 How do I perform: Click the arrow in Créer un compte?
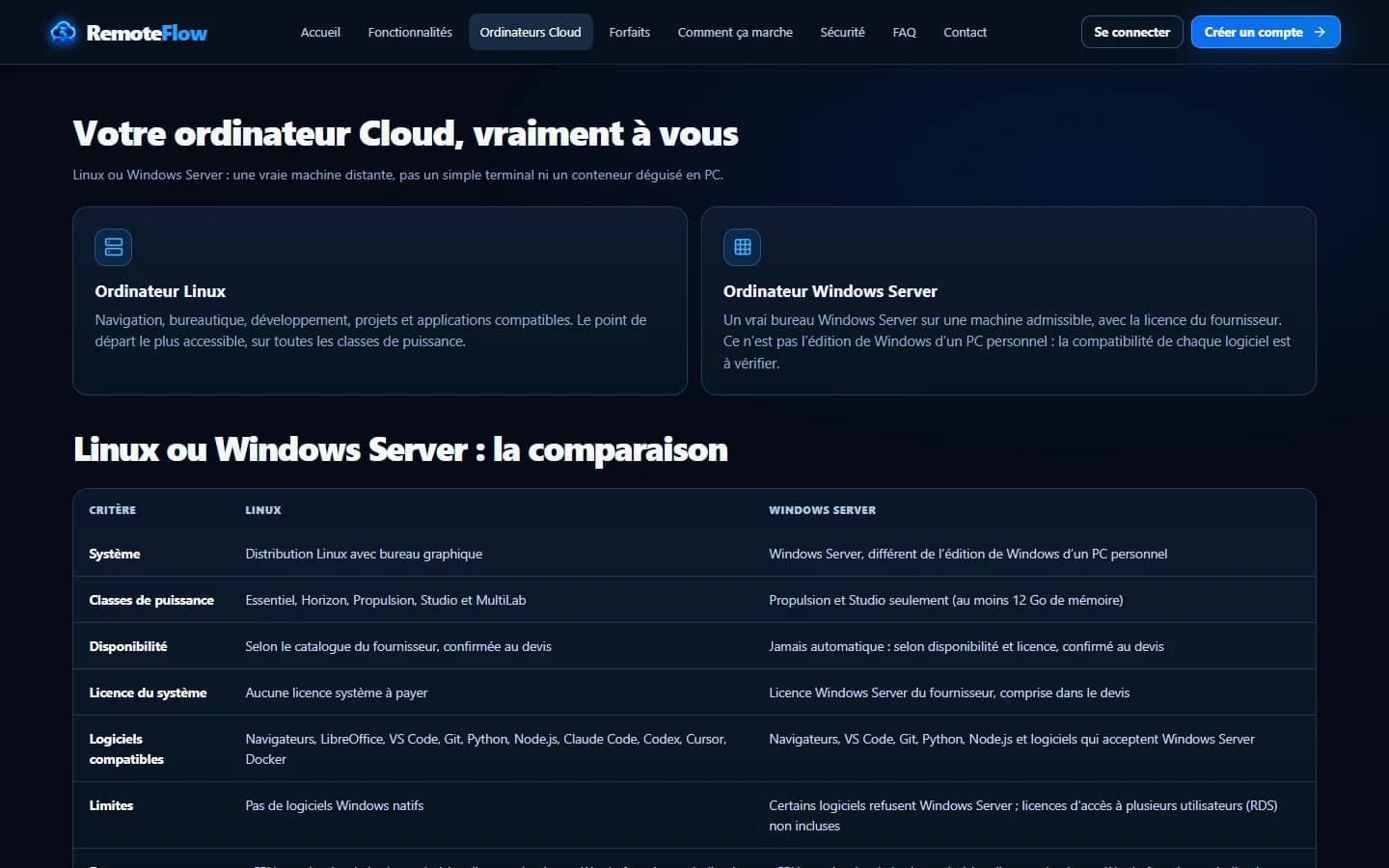click(x=1320, y=32)
